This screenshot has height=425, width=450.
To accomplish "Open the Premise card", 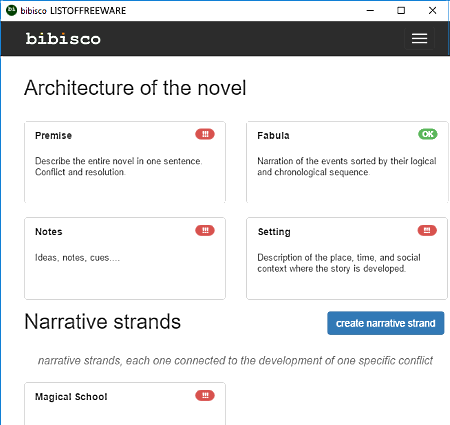I will tap(125, 162).
